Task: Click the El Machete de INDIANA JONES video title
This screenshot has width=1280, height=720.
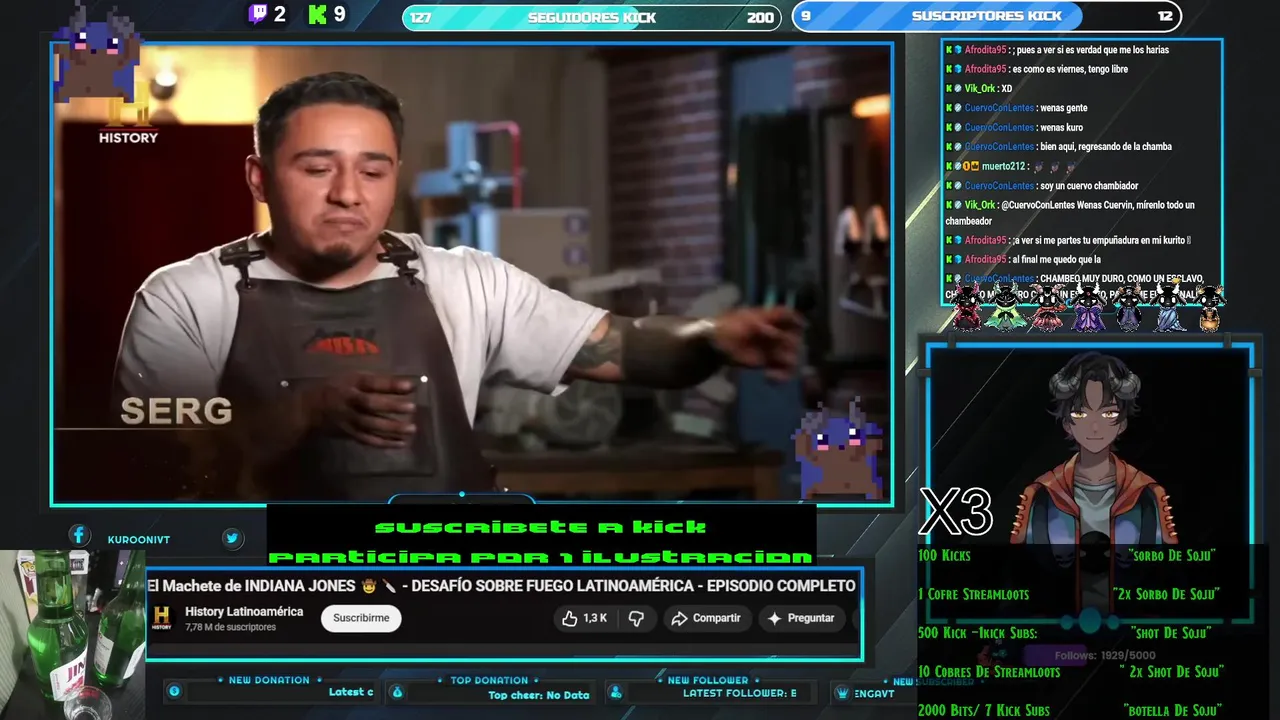Action: coord(501,585)
